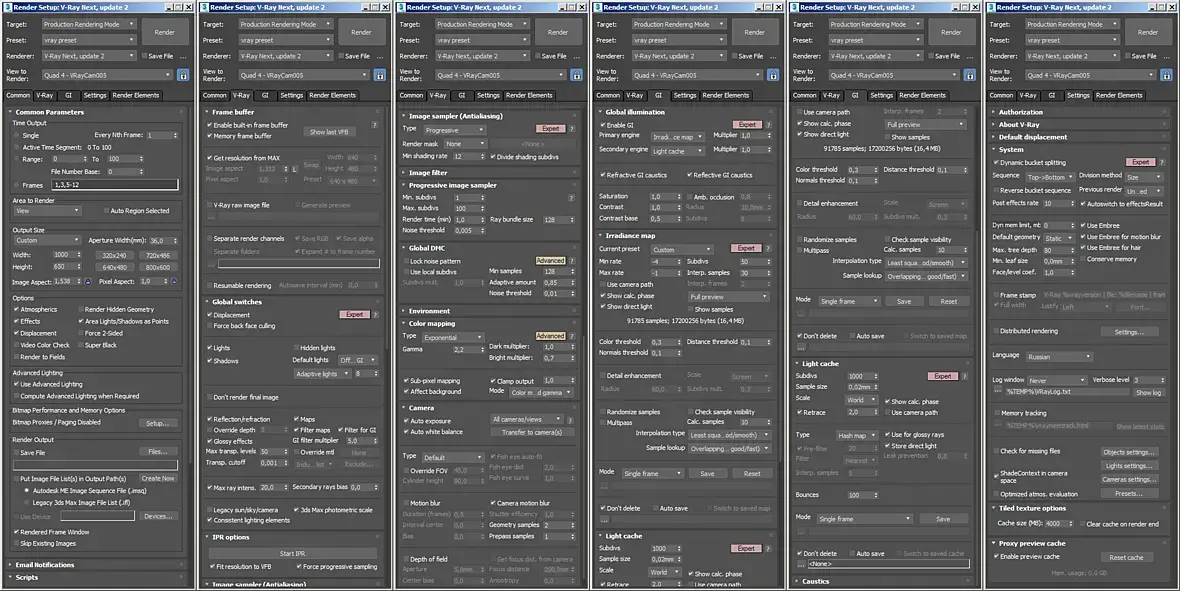Toggle view lock icon in Global illumination window
The width and height of the screenshot is (1180, 591).
coord(773,75)
